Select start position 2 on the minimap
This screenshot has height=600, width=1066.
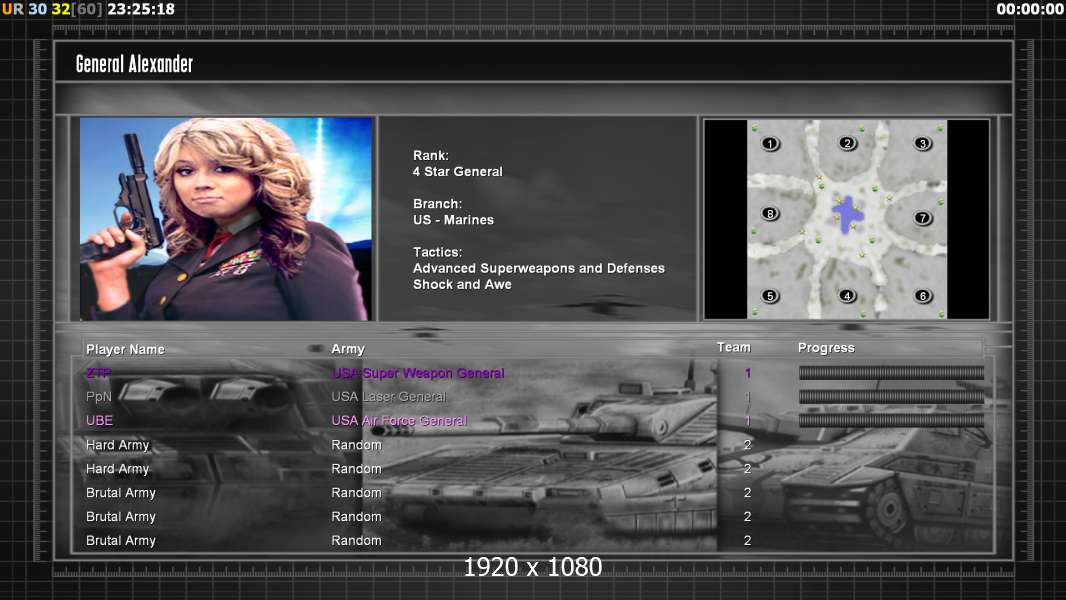pyautogui.click(x=847, y=143)
